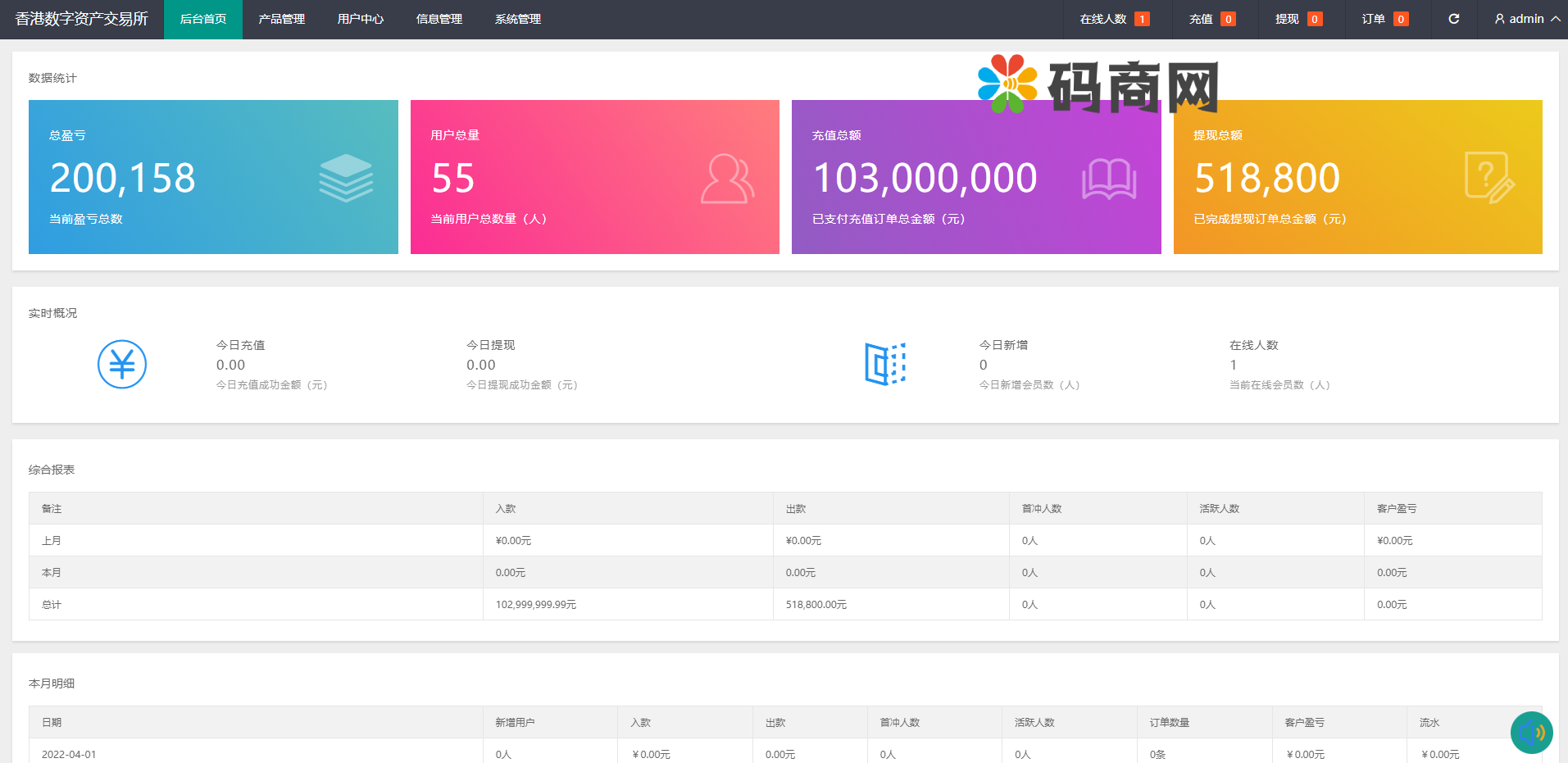
Task: View 在线人数 counter in top bar
Action: click(x=1113, y=19)
